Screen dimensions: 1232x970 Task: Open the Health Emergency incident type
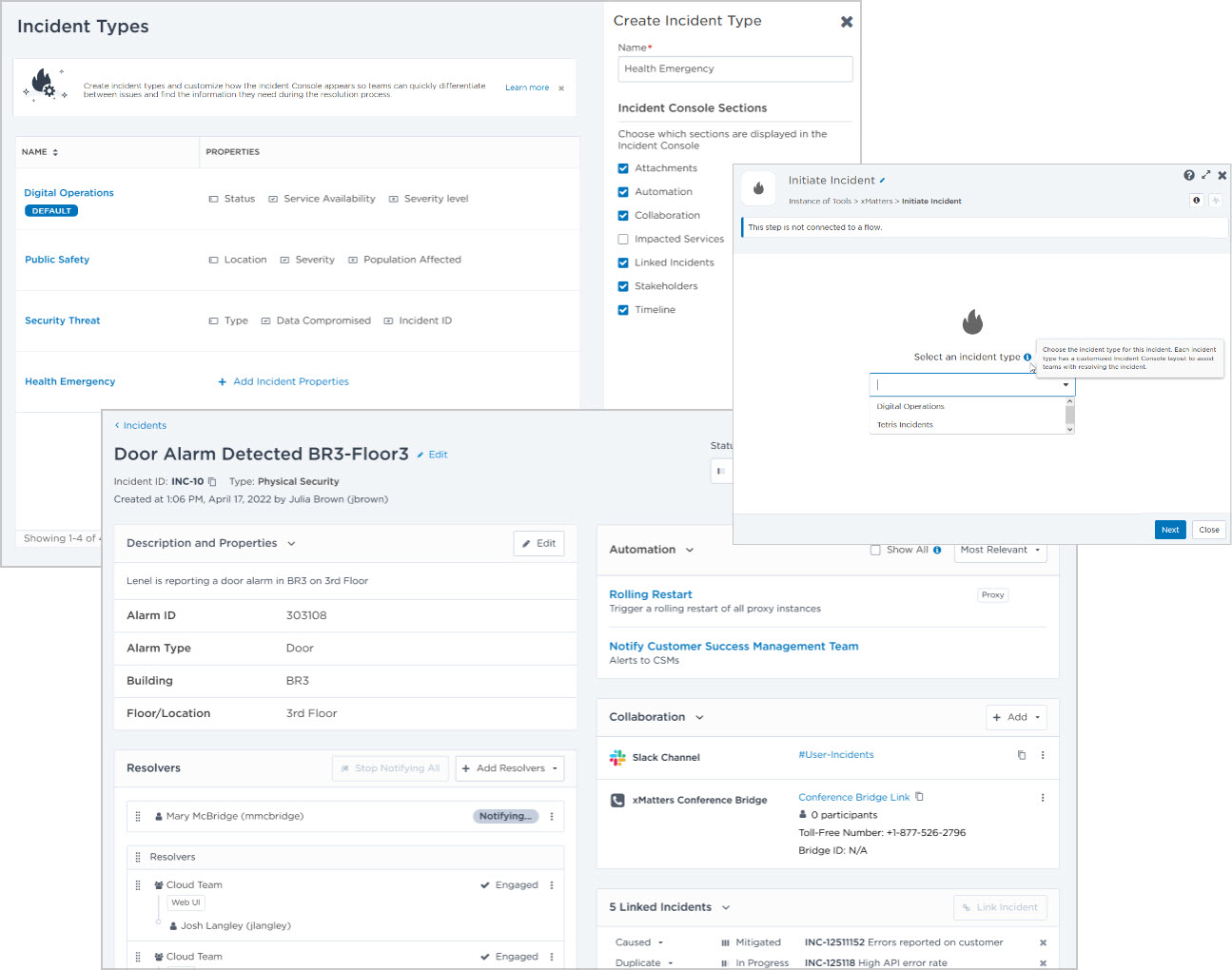70,381
